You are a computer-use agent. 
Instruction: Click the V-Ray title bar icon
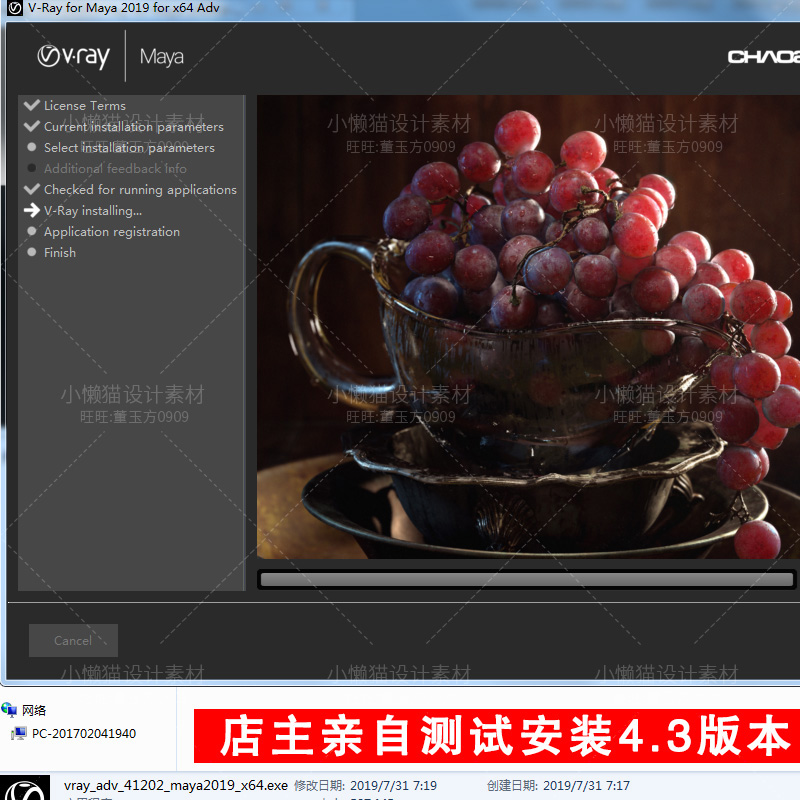coord(15,8)
